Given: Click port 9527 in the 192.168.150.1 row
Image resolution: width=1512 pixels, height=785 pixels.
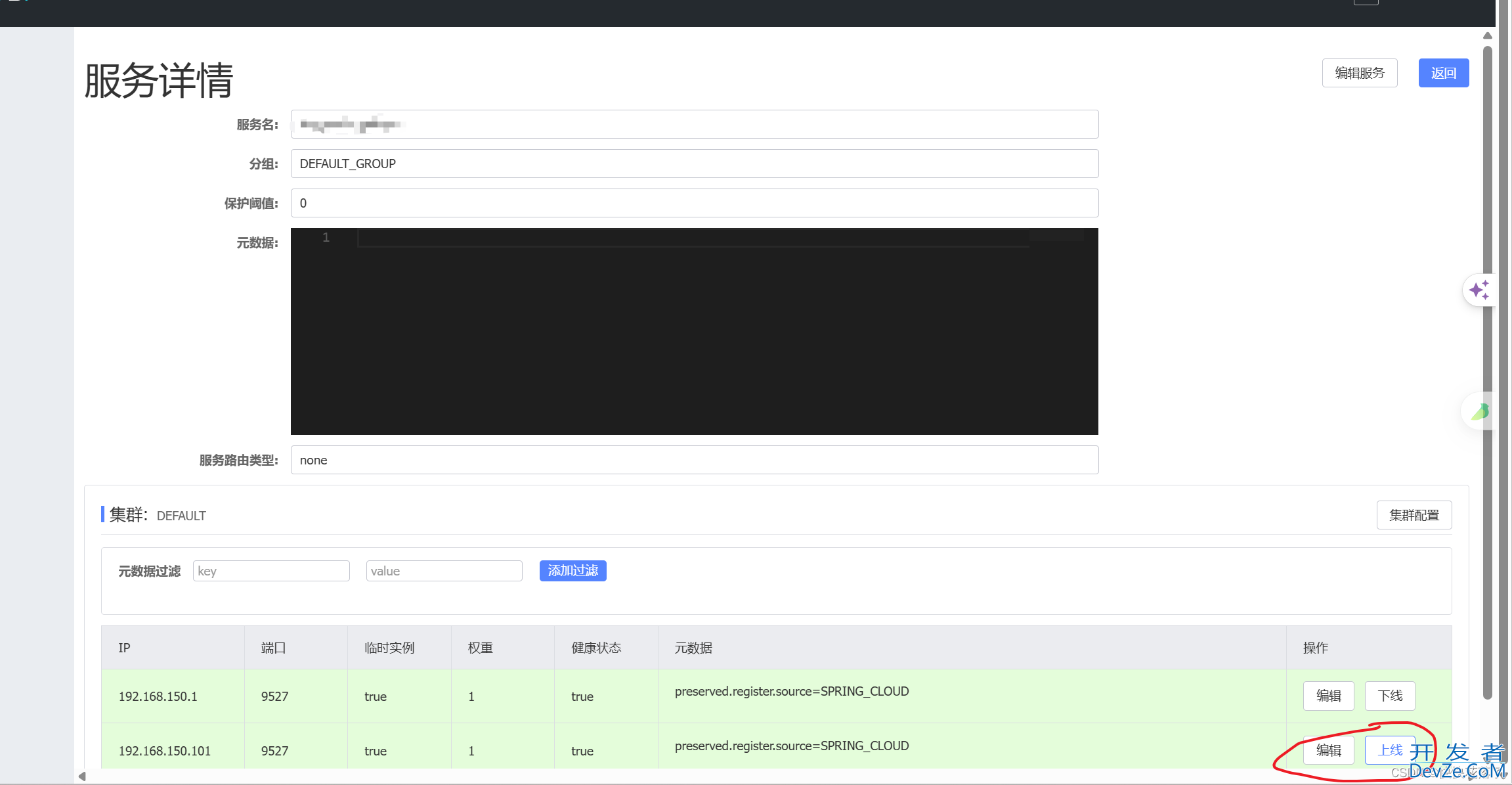Looking at the screenshot, I should (x=274, y=696).
